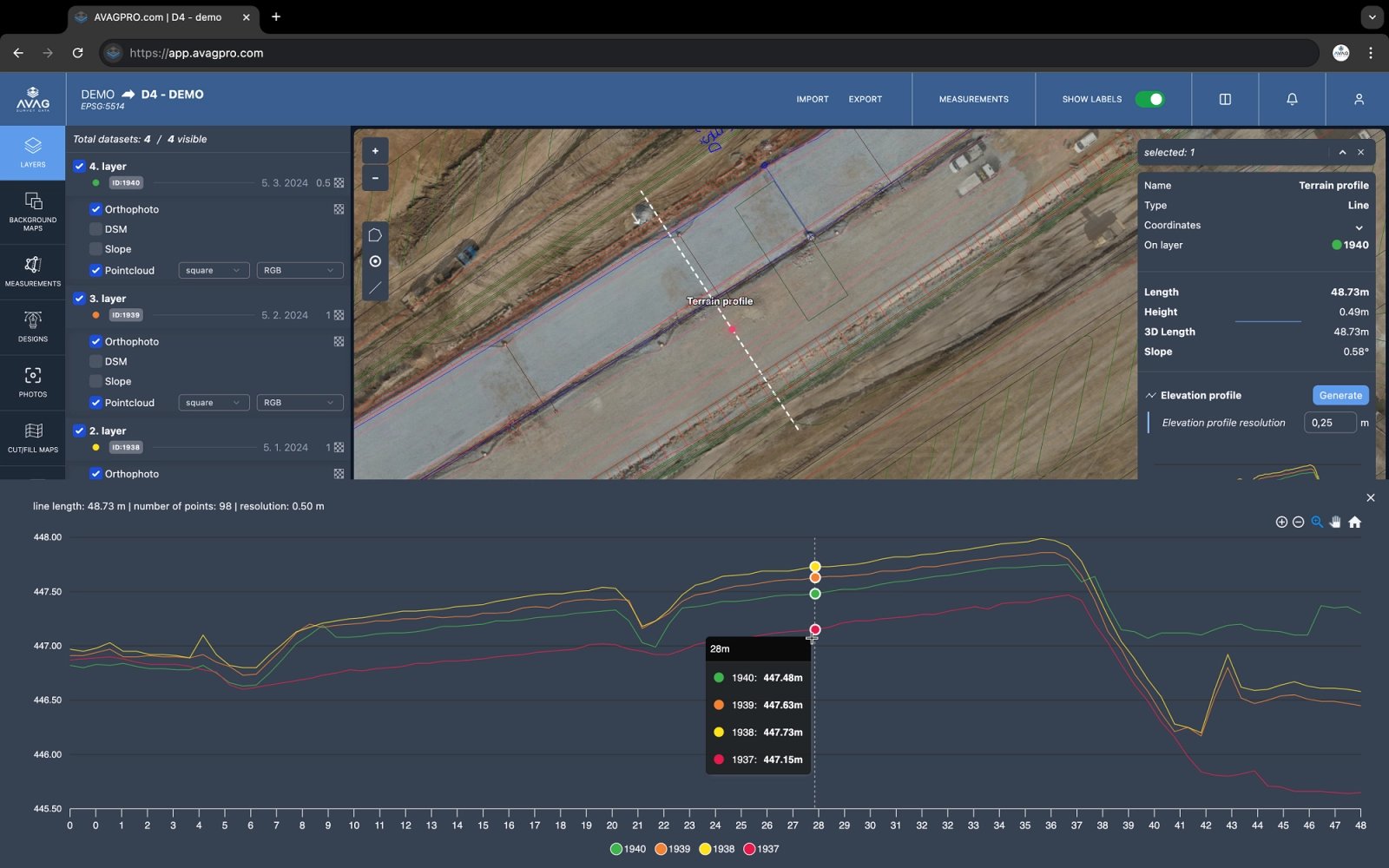Image resolution: width=1389 pixels, height=868 pixels.
Task: Expand the Coordinates row chevron
Action: [x=1359, y=226]
